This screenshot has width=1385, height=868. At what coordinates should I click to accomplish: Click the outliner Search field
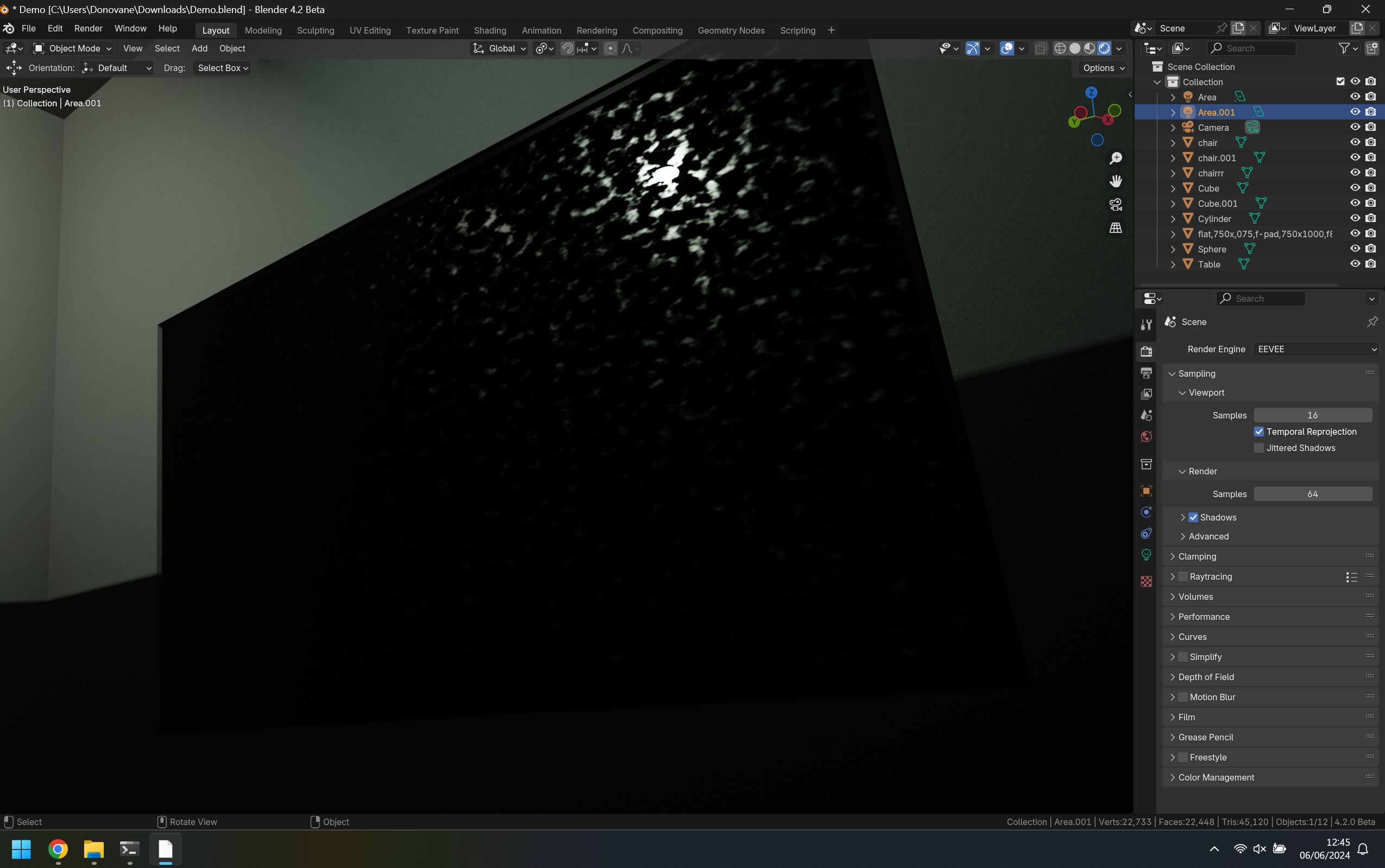coord(1251,49)
